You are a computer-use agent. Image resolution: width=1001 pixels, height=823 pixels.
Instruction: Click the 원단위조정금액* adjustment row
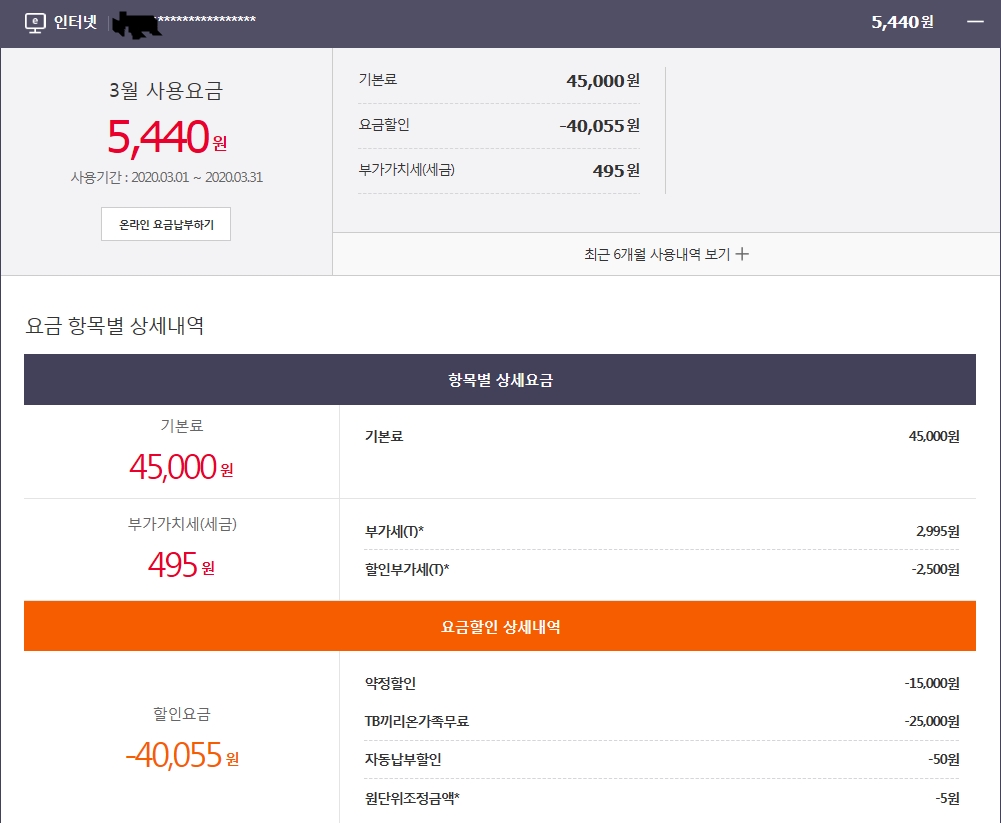662,798
